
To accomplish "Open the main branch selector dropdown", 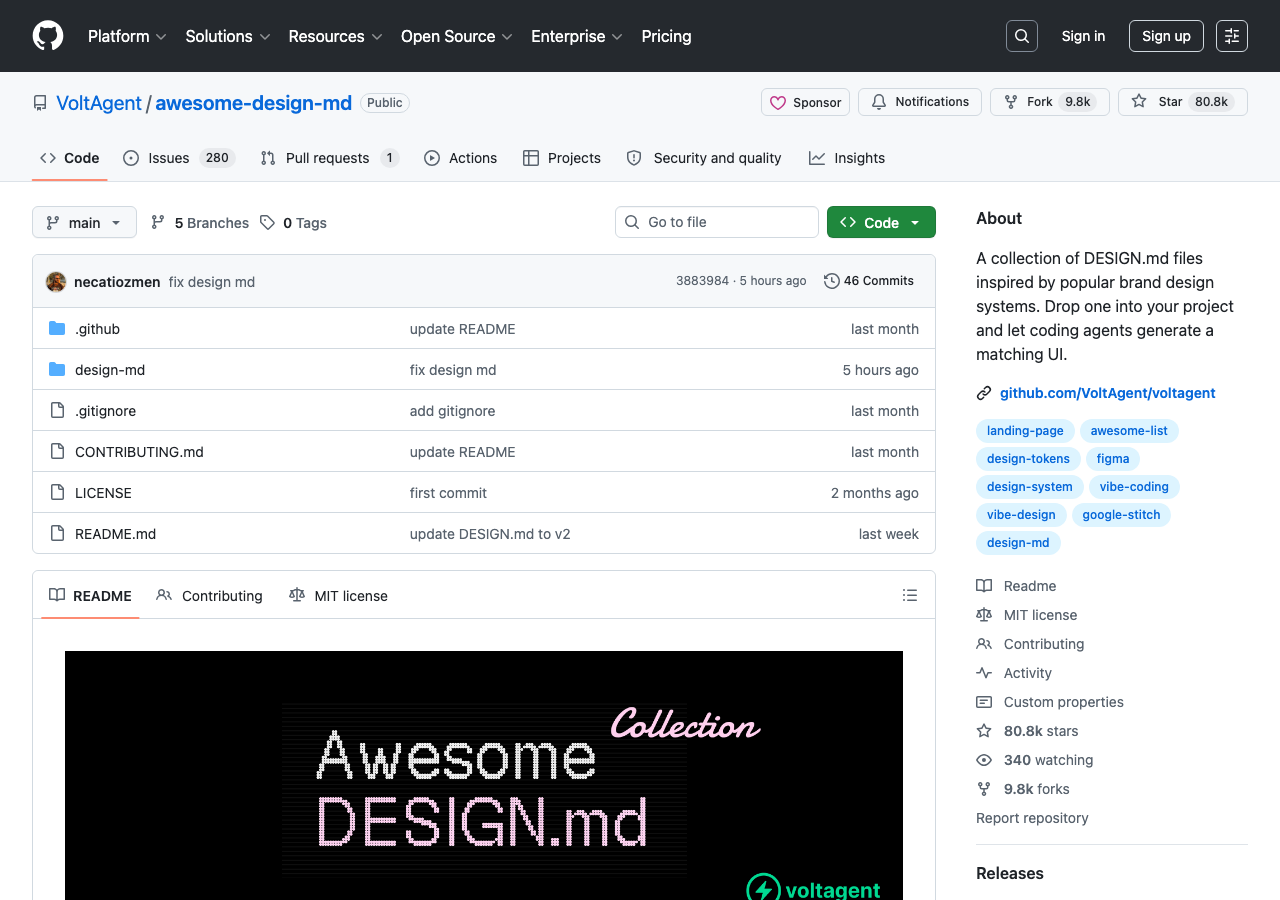I will [84, 222].
